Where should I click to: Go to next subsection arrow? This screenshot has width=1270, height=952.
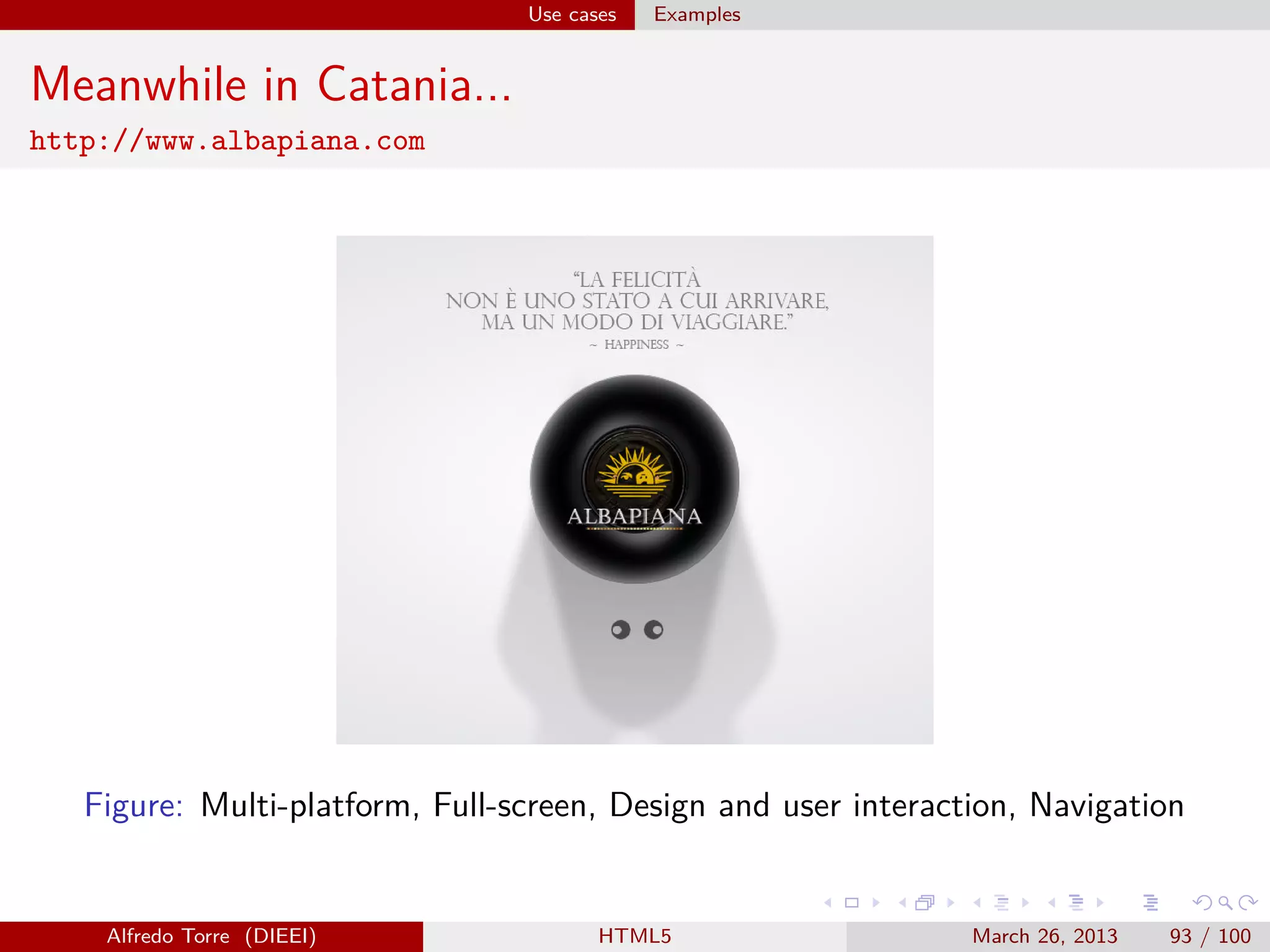tap(1025, 902)
